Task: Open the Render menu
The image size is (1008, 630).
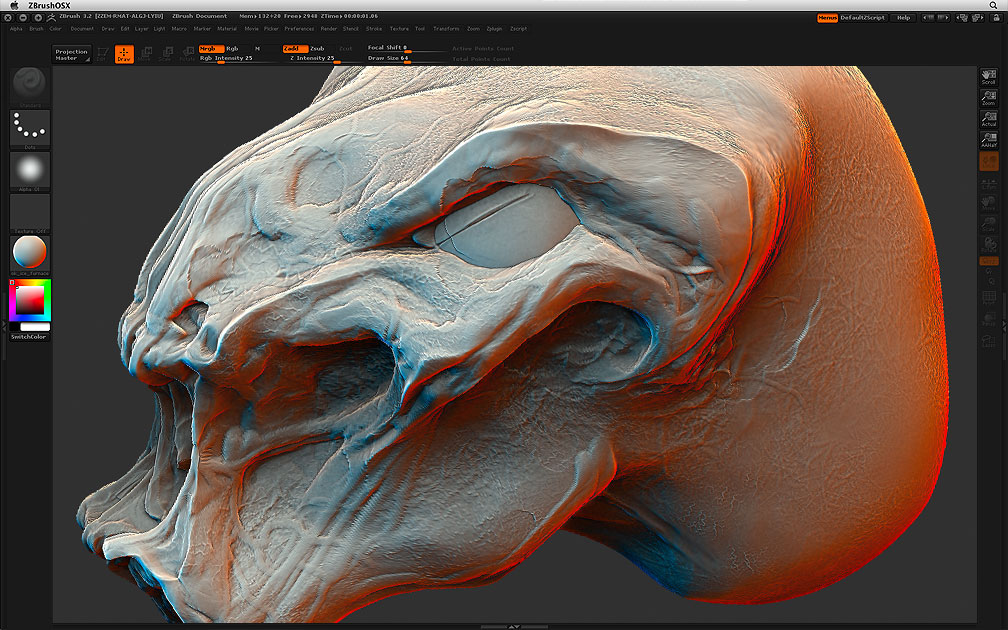Action: tap(328, 29)
